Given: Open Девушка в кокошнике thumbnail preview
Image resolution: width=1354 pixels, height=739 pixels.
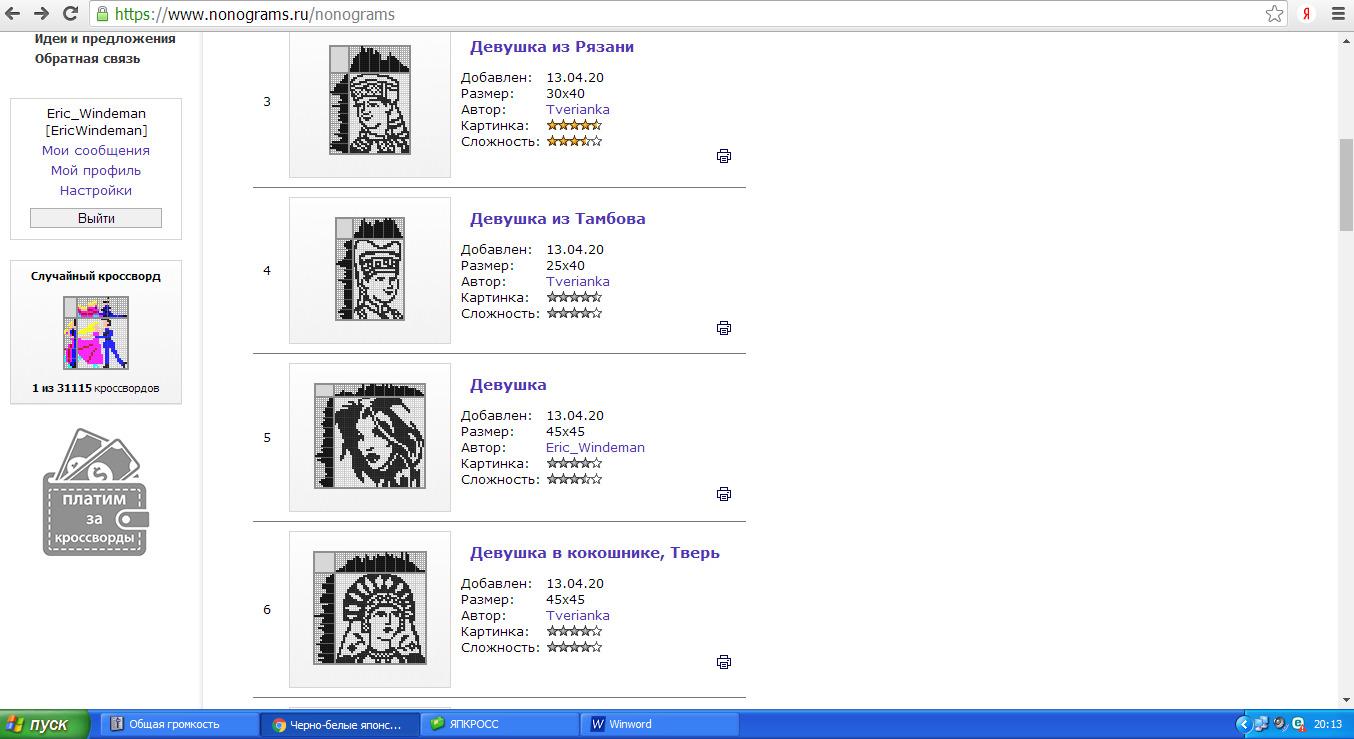Looking at the screenshot, I should pyautogui.click(x=370, y=608).
